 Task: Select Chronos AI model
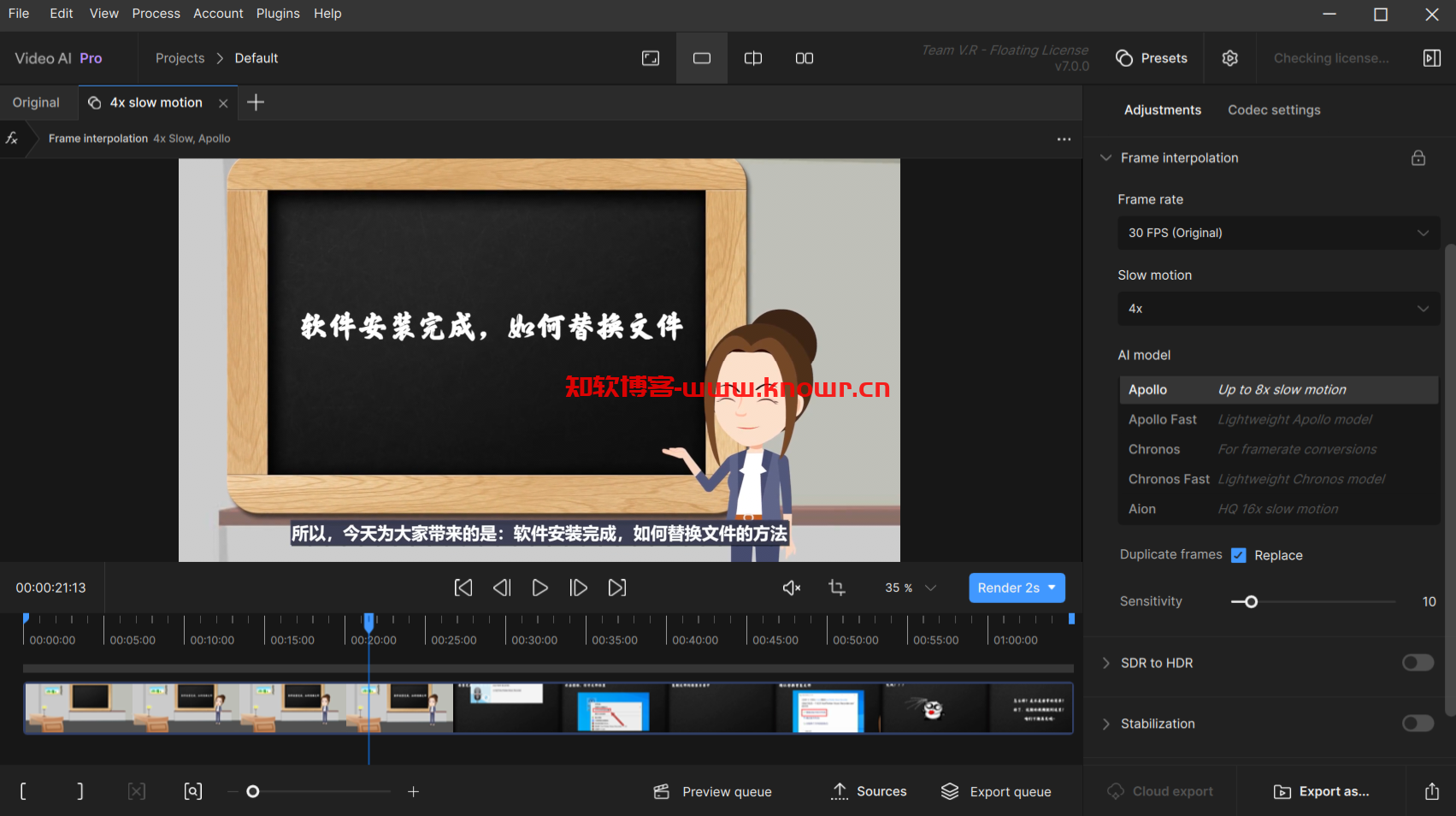pyautogui.click(x=1278, y=449)
